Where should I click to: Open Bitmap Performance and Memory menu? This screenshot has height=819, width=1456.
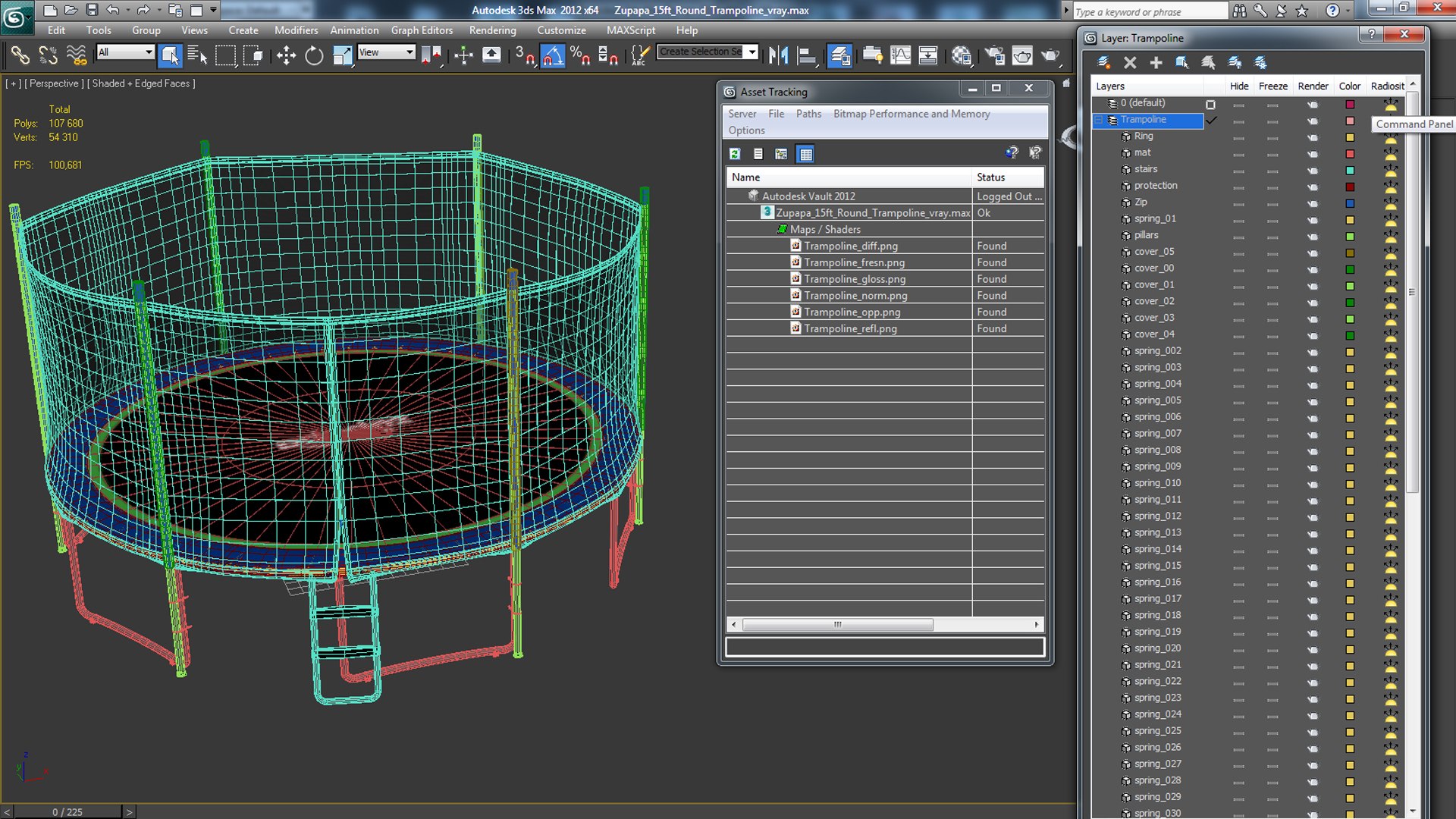[x=912, y=114]
